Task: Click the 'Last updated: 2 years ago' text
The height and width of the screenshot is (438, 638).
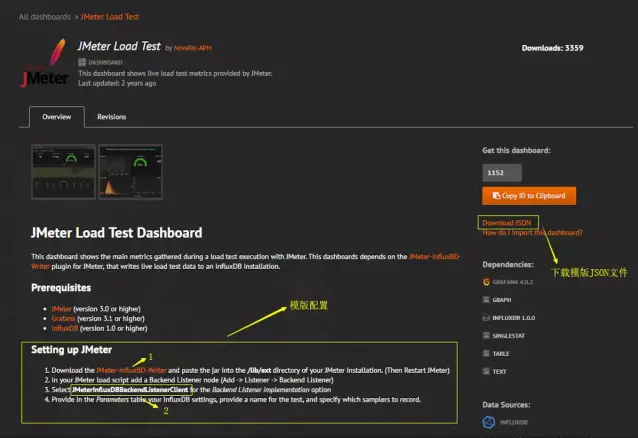Action: [117, 83]
